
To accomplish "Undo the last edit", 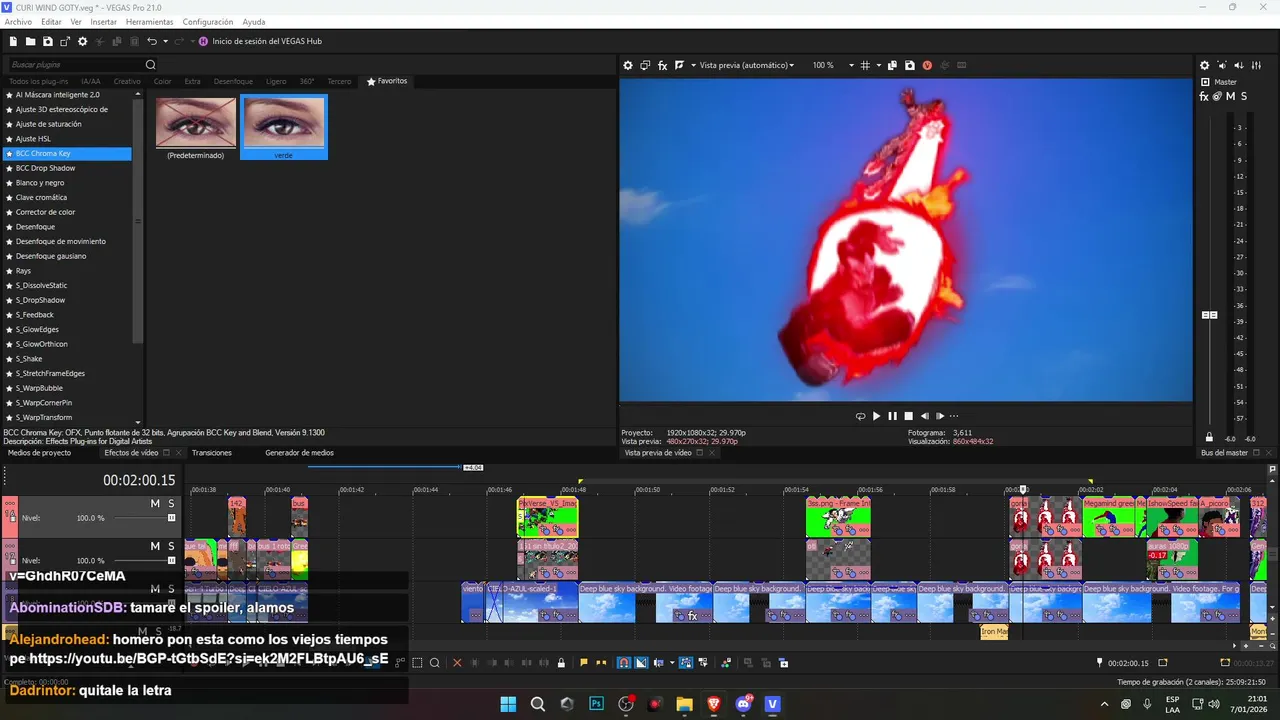I will pyautogui.click(x=151, y=41).
